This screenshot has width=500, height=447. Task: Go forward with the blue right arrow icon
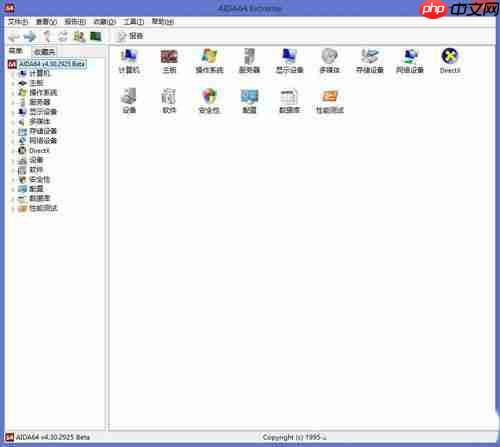click(30, 36)
